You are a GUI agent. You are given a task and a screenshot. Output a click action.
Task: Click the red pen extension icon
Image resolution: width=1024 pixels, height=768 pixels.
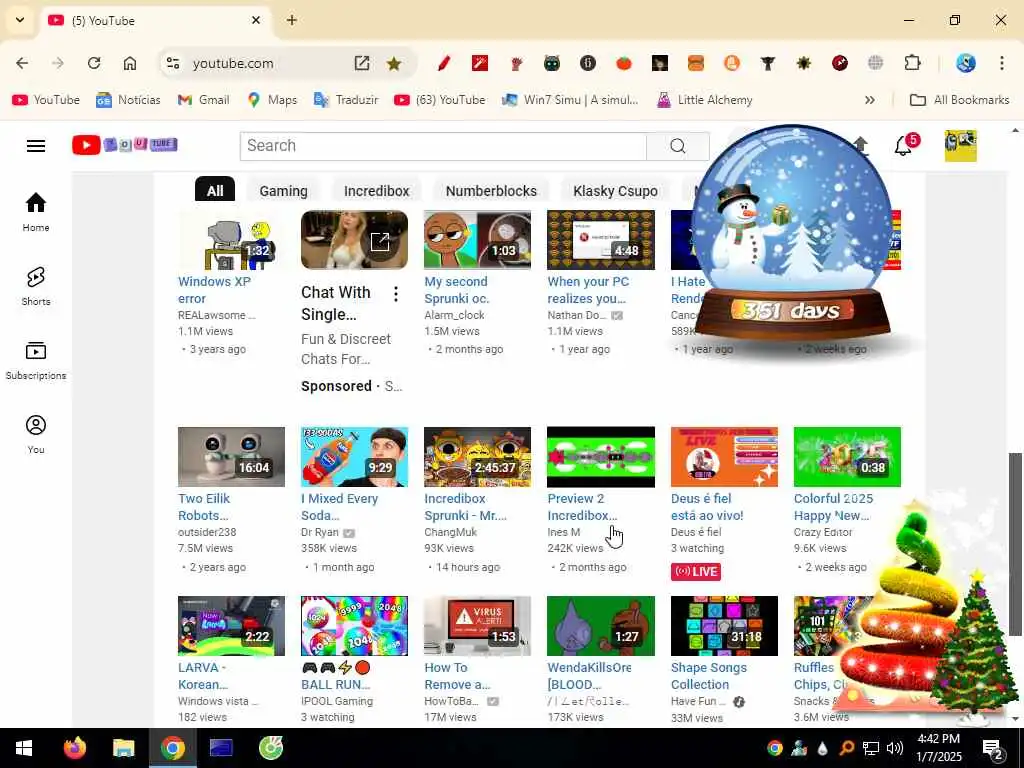pos(444,63)
